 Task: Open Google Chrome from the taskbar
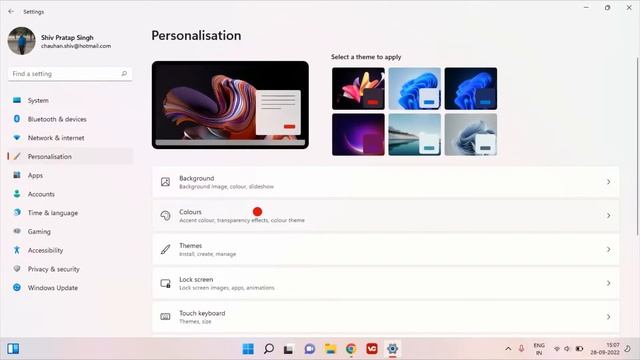pyautogui.click(x=351, y=349)
